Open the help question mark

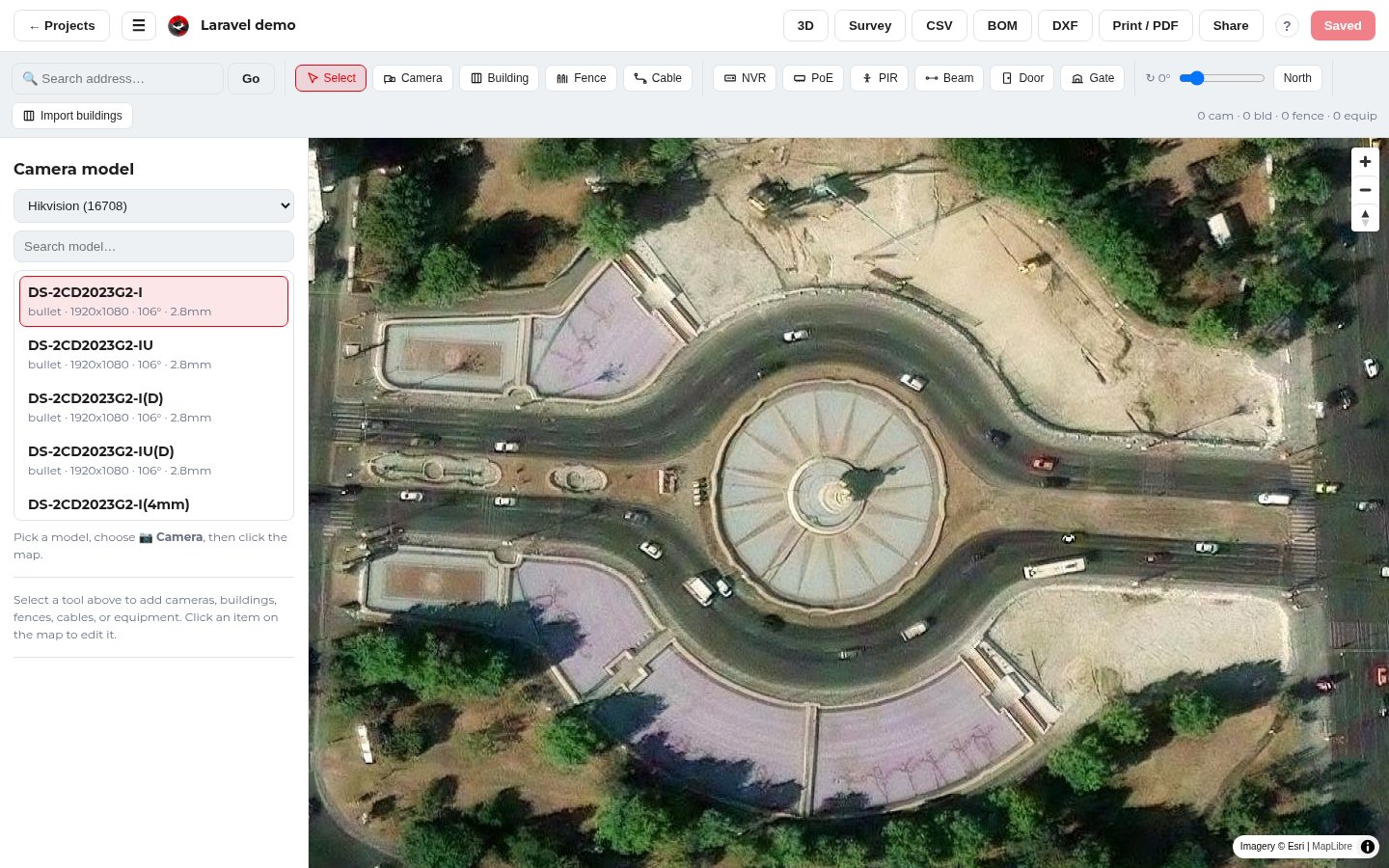tap(1287, 26)
